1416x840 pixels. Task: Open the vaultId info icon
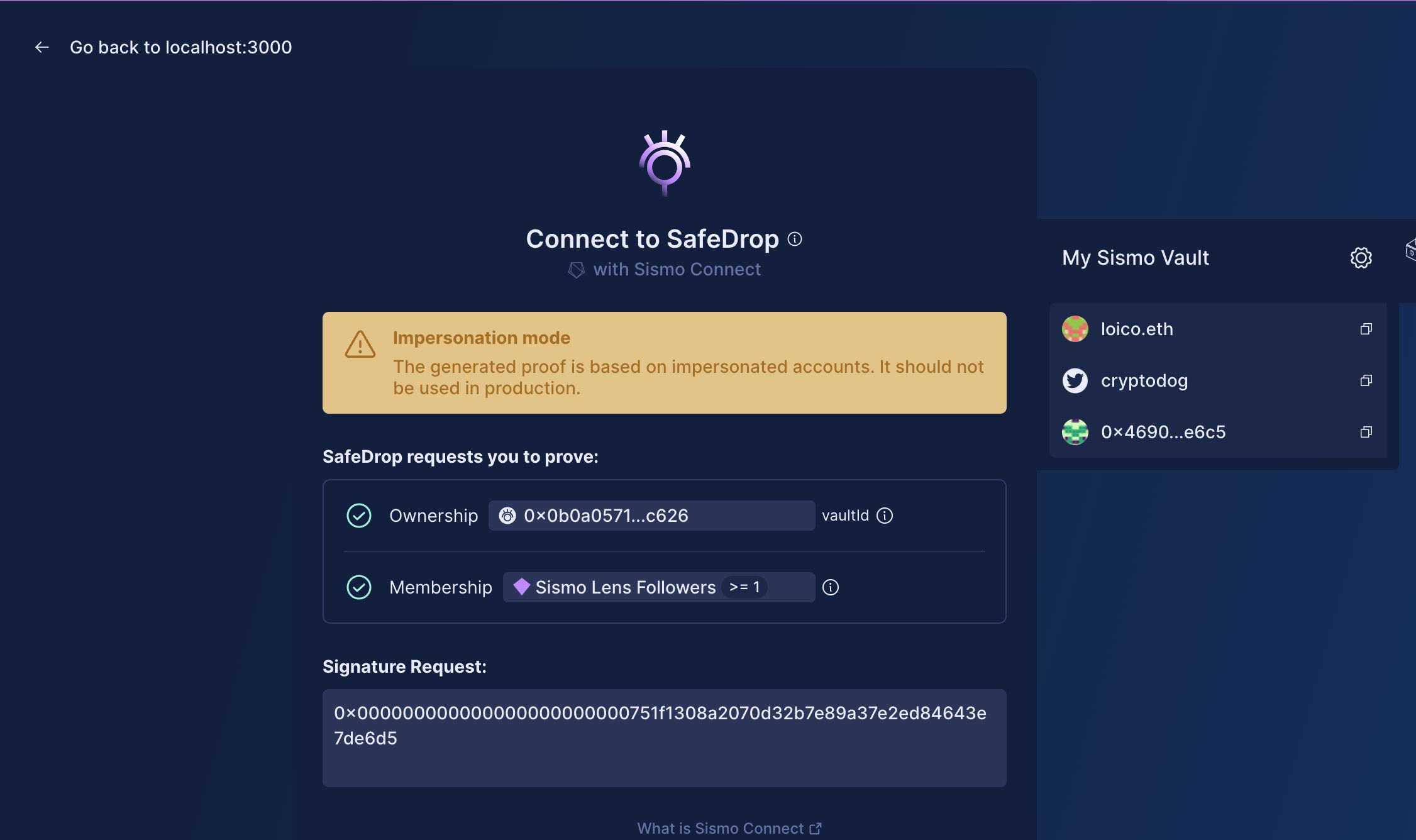[885, 516]
